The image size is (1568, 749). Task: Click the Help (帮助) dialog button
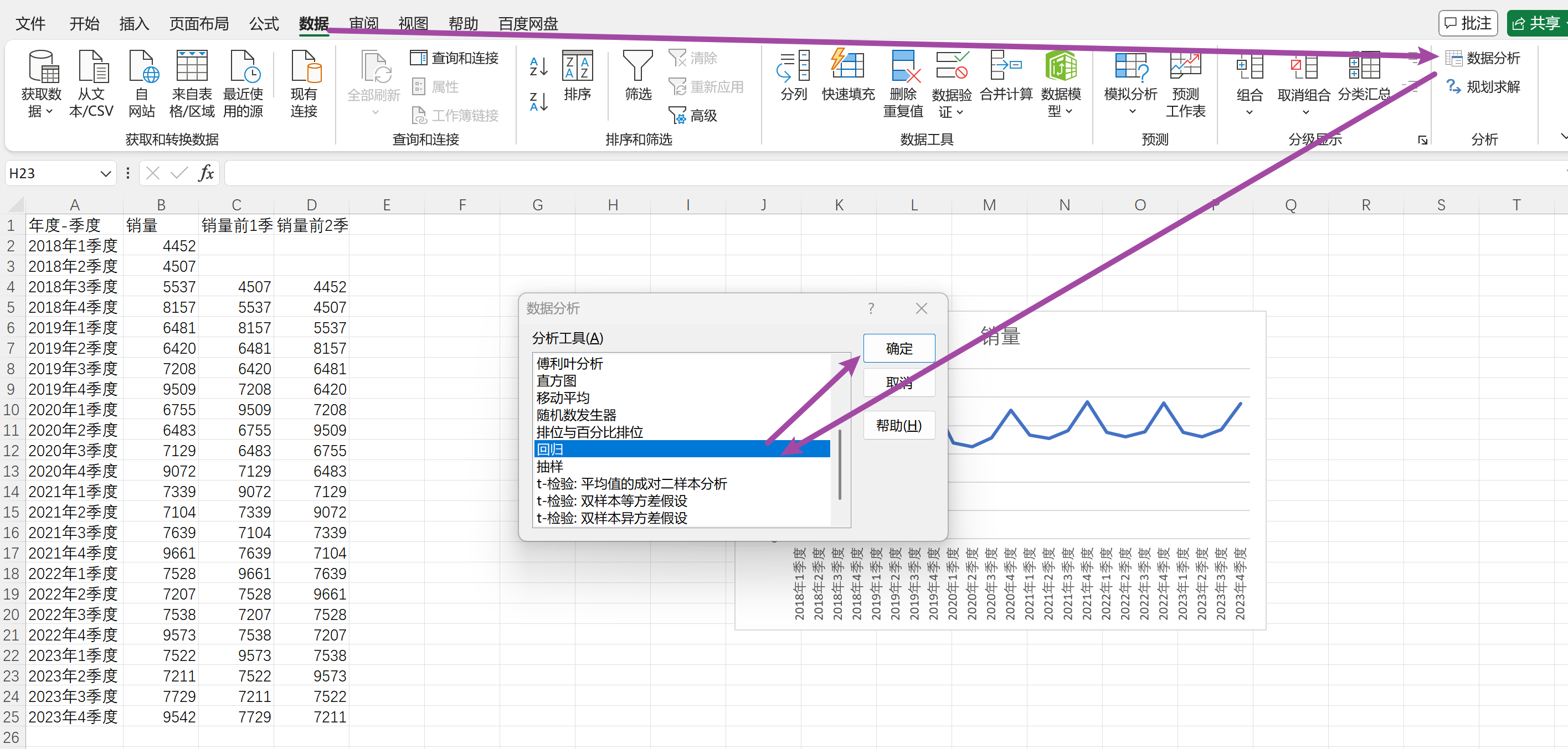click(898, 425)
